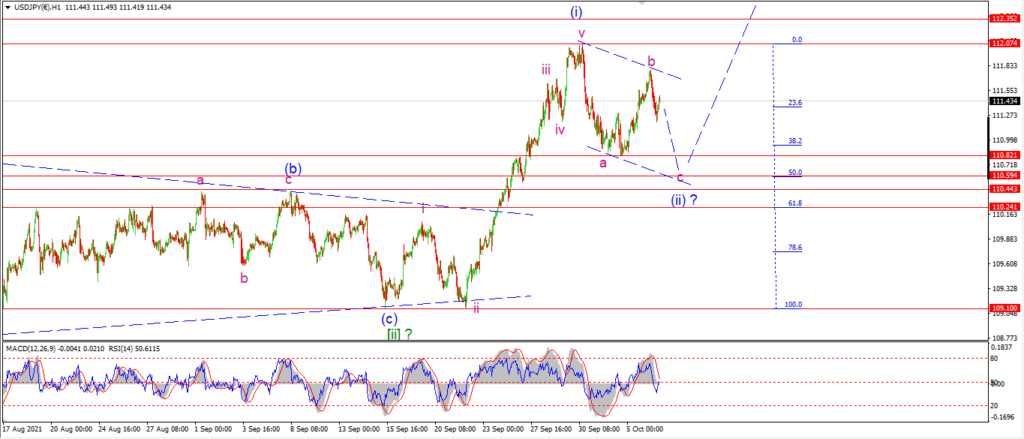Select the green "[ii] ?" wave label
This screenshot has height=439, width=1024.
[400, 334]
